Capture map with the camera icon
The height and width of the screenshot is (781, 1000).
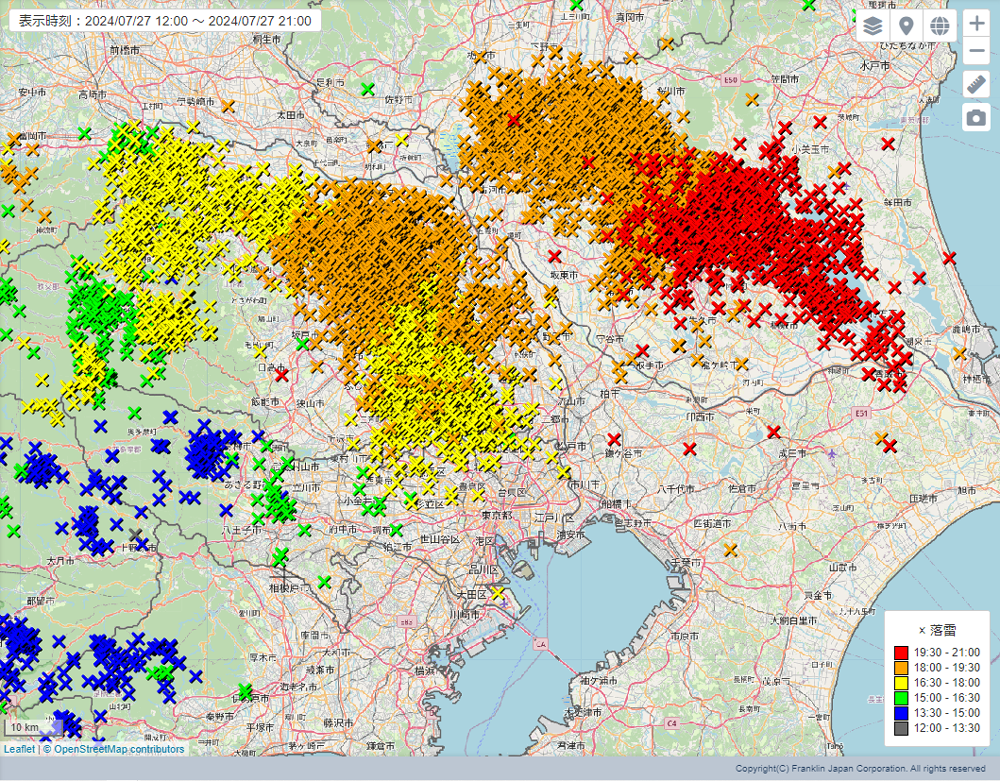pyautogui.click(x=976, y=117)
